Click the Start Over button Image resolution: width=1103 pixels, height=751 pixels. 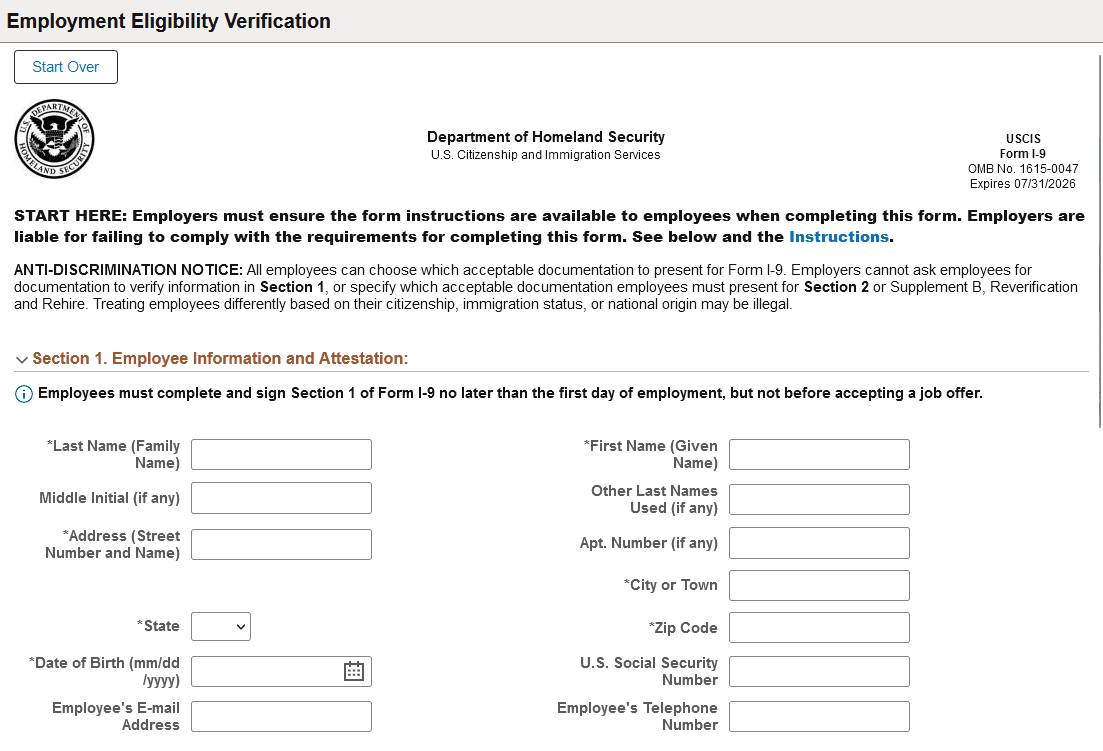click(65, 67)
